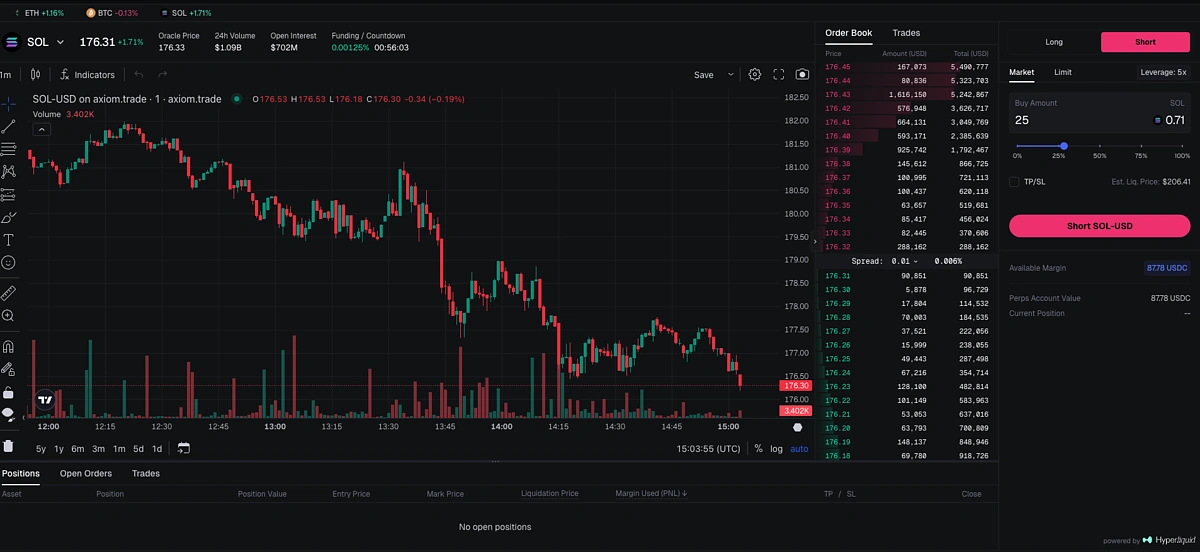This screenshot has width=1200, height=552.
Task: Click the trash remove drawings icon
Action: (x=8, y=446)
